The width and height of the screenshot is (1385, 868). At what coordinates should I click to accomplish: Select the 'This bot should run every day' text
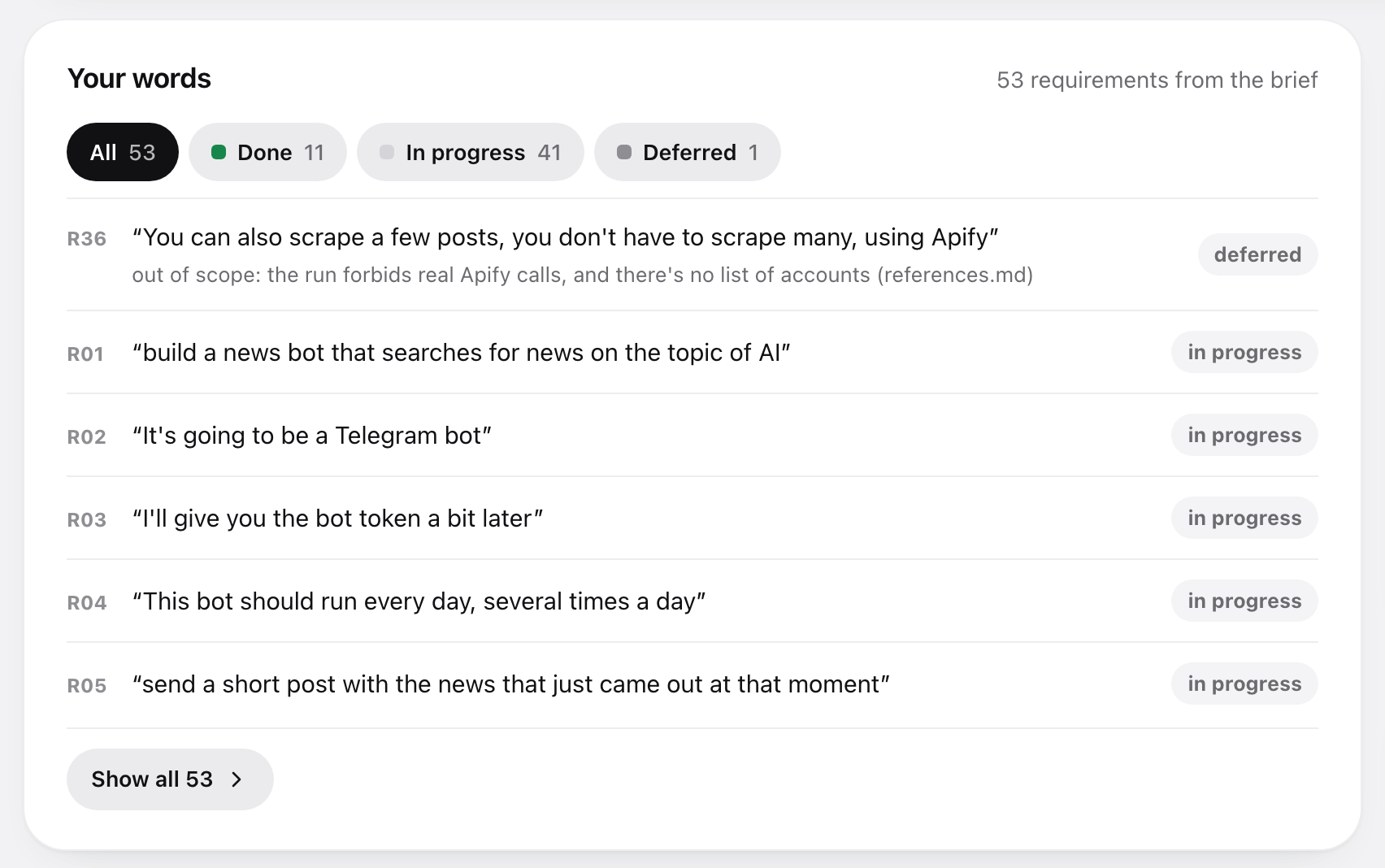tap(419, 601)
